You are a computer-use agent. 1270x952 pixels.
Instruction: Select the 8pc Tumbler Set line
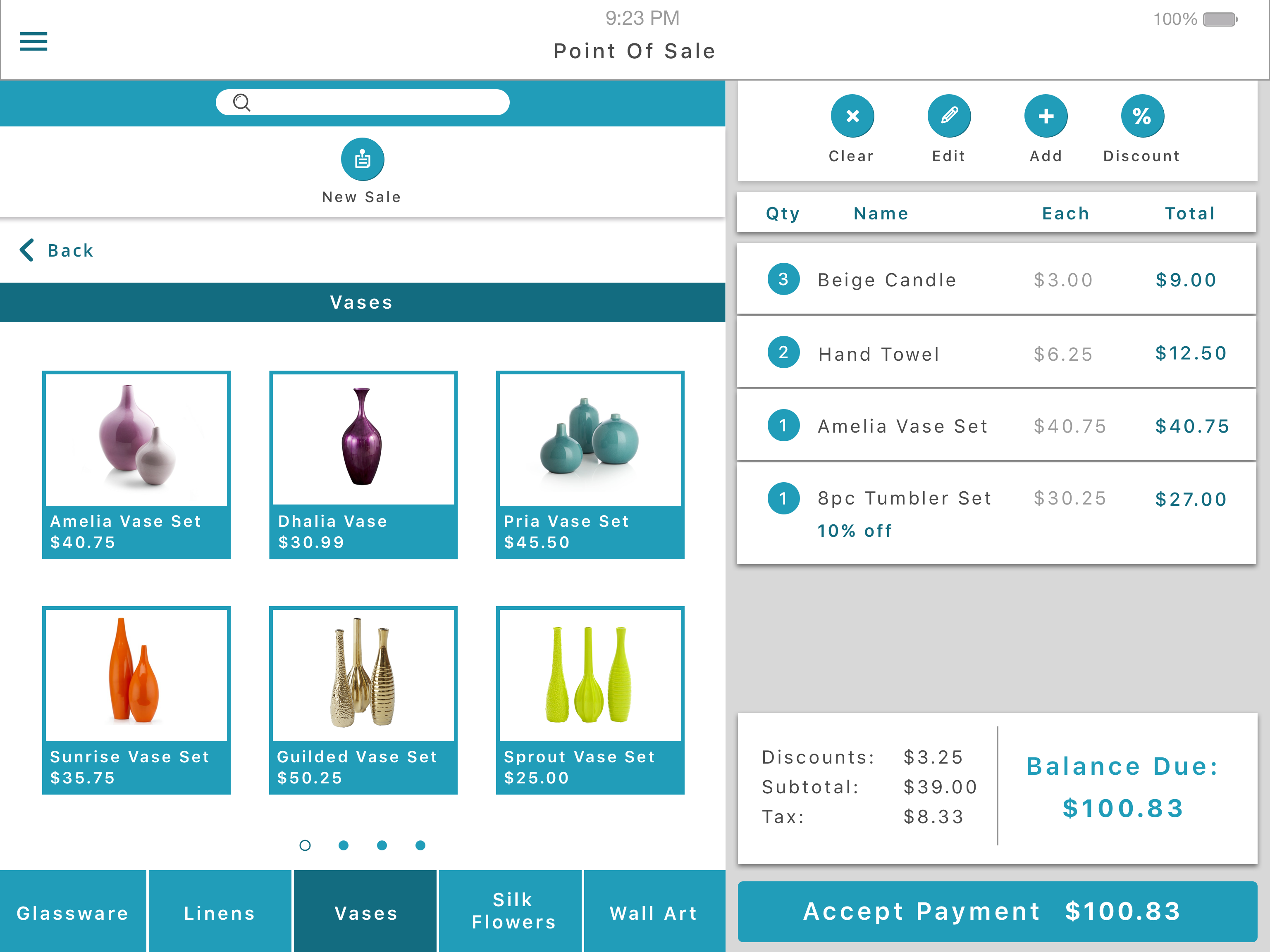click(996, 512)
